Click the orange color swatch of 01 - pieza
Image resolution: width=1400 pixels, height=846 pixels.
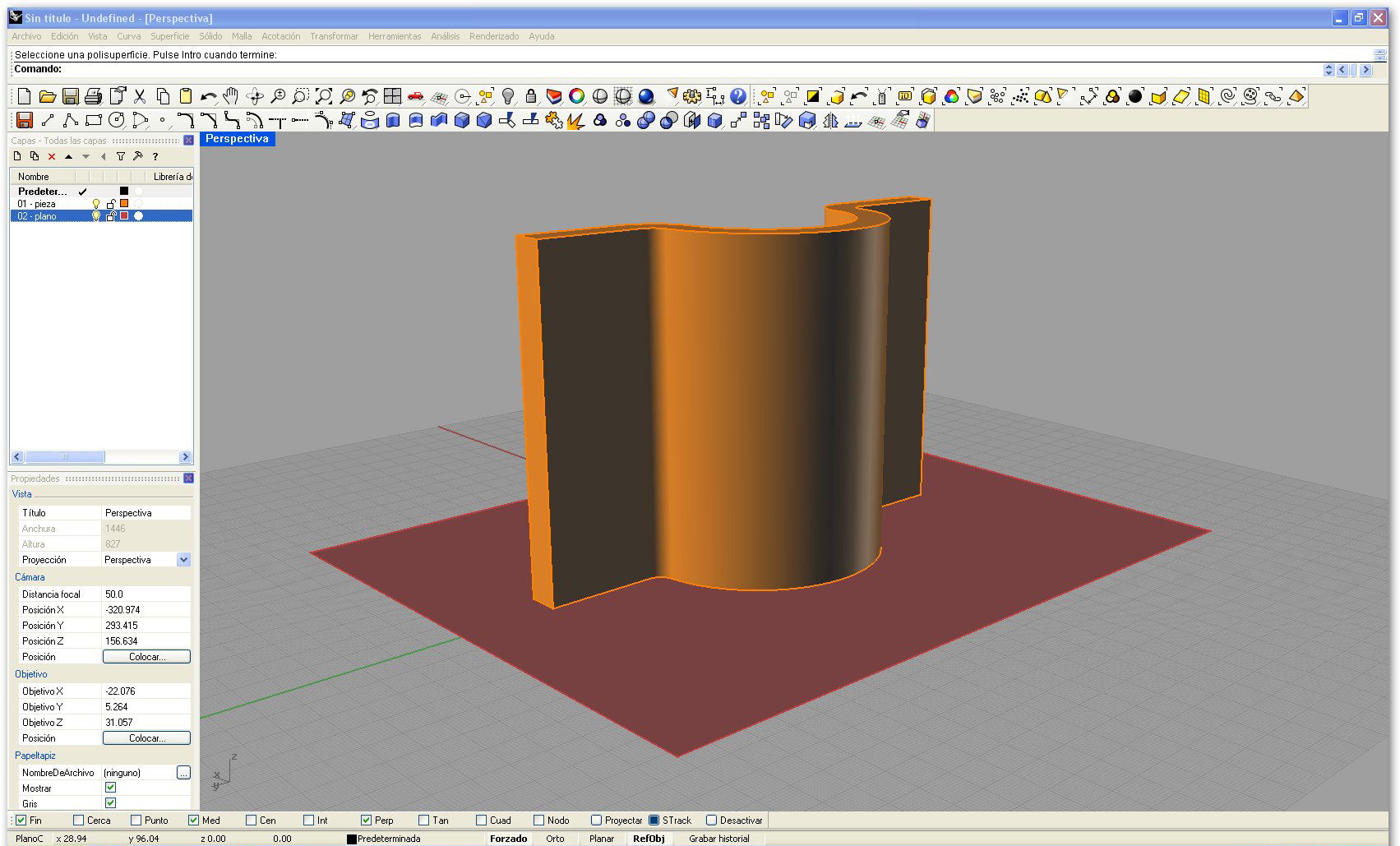(124, 204)
